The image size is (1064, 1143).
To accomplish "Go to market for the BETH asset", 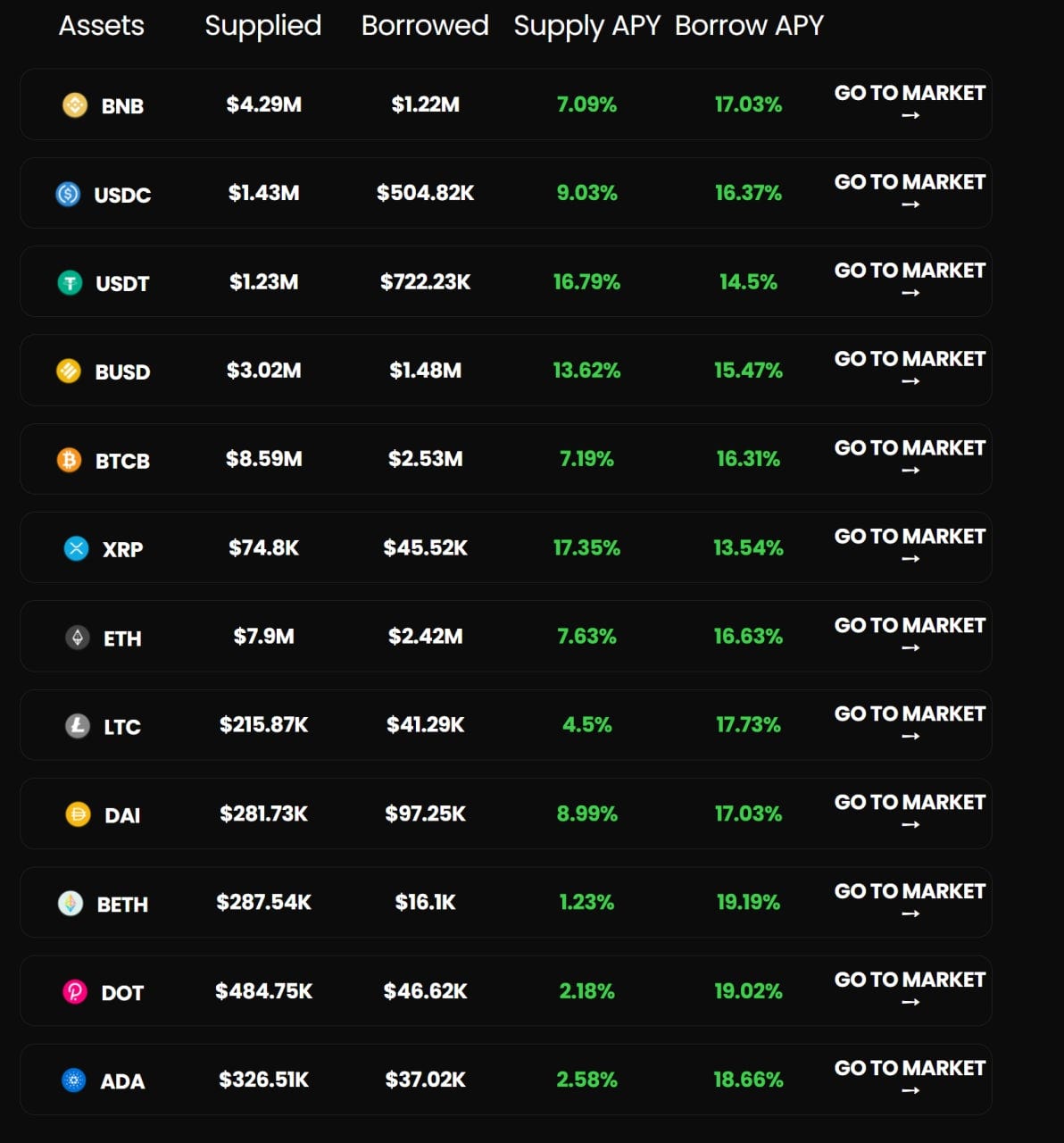I will coord(910,901).
